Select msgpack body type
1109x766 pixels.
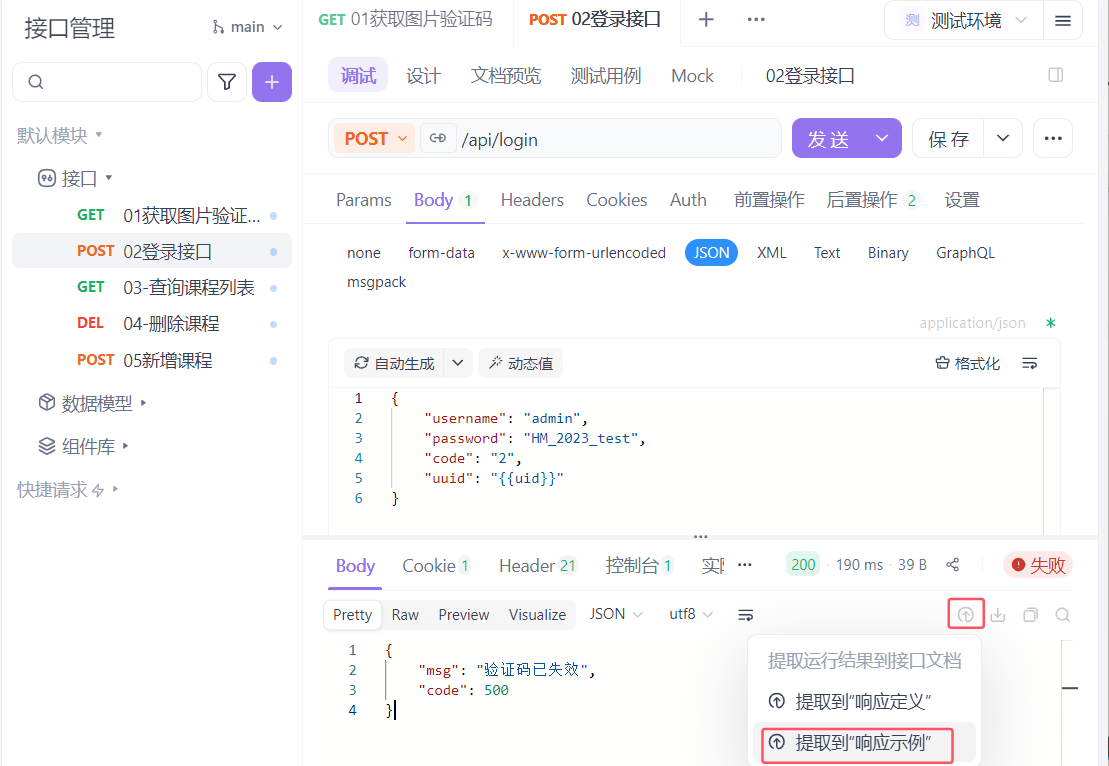pyautogui.click(x=376, y=282)
